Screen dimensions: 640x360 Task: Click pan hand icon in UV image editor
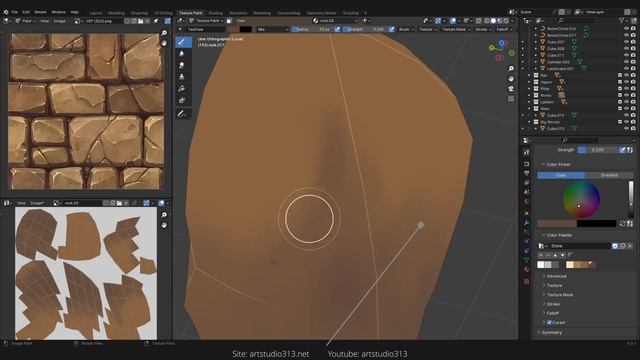(164, 225)
